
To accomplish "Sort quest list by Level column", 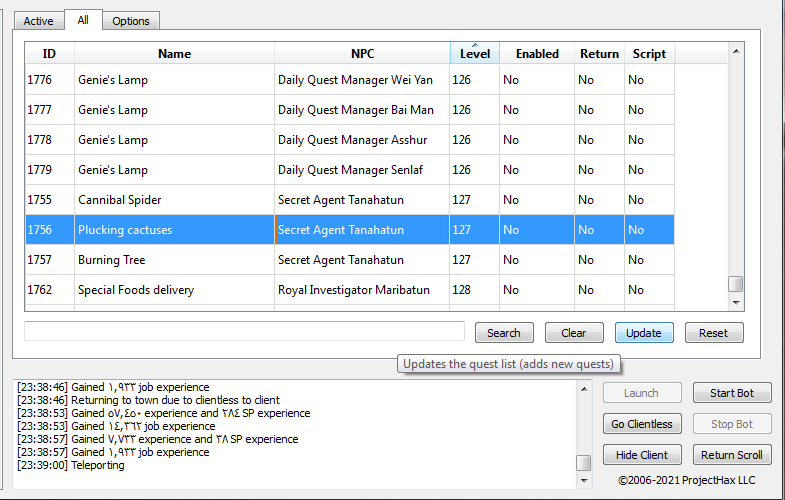I will point(474,54).
